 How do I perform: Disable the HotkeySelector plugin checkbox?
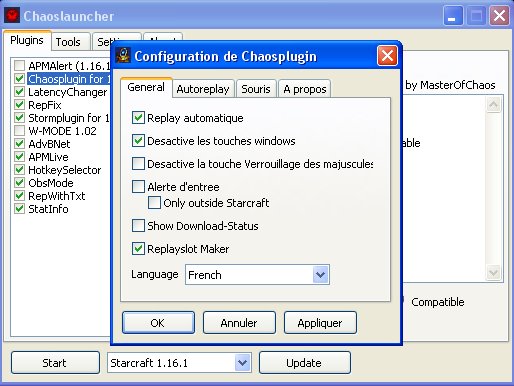pyautogui.click(x=19, y=170)
